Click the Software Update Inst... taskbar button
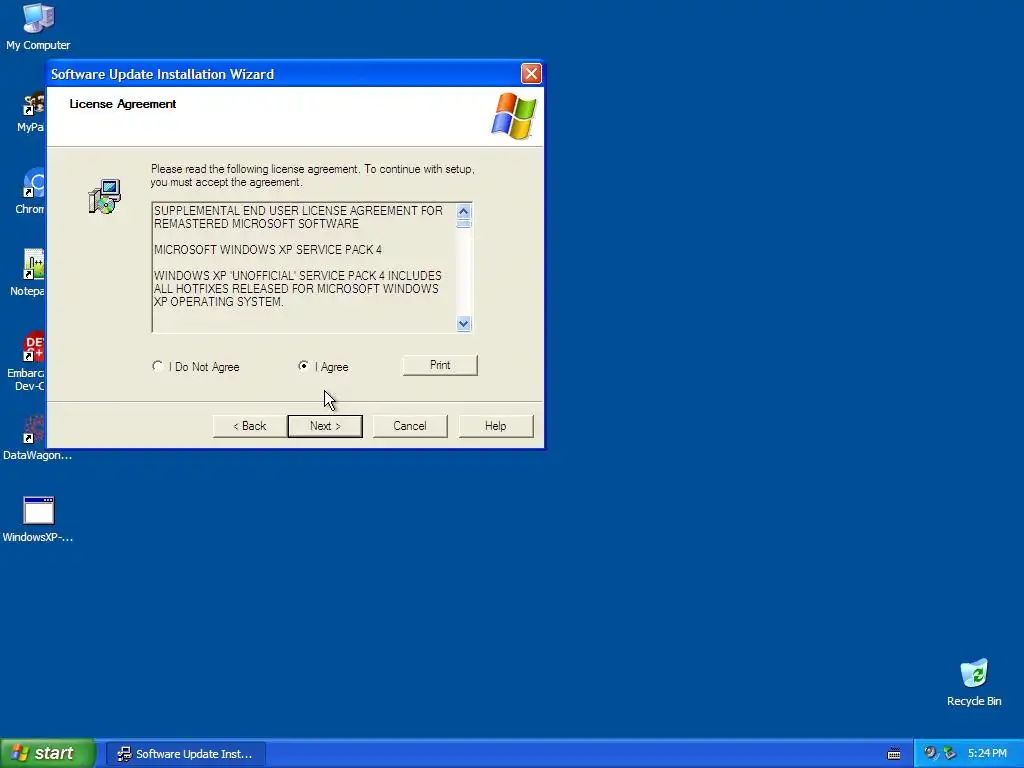This screenshot has height=768, width=1024. click(x=186, y=754)
